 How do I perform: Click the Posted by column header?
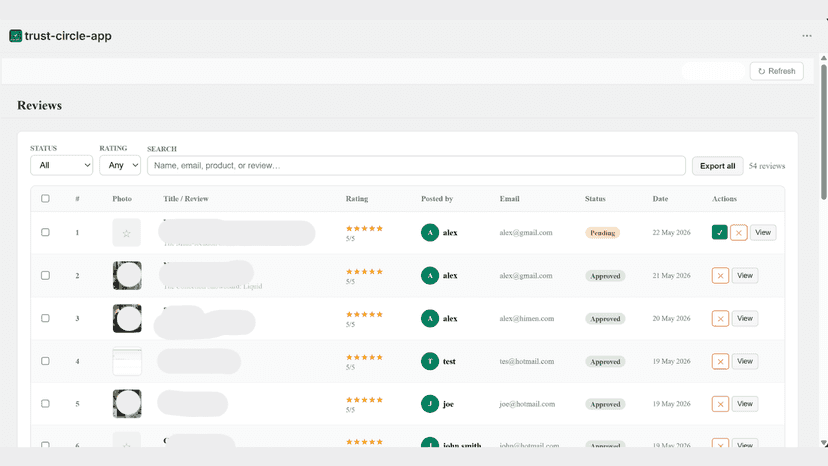(x=437, y=199)
